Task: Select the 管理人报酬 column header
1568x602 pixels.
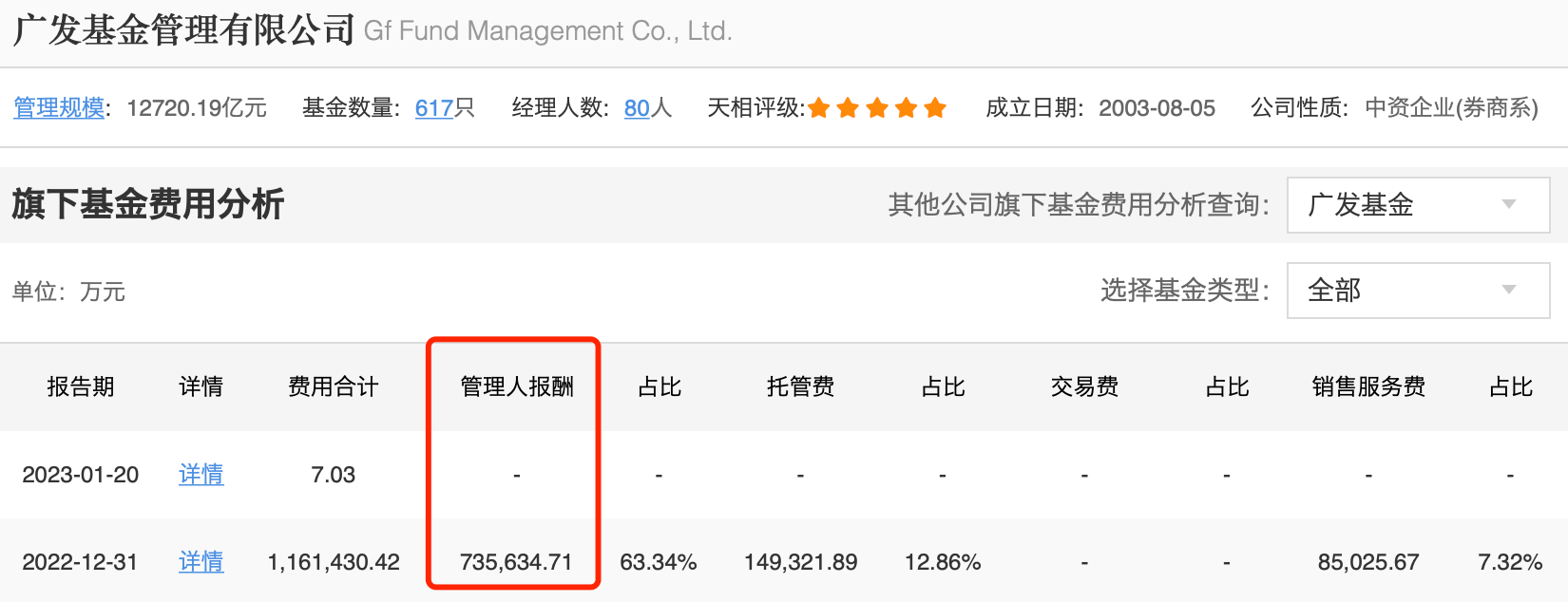Action: (x=517, y=387)
